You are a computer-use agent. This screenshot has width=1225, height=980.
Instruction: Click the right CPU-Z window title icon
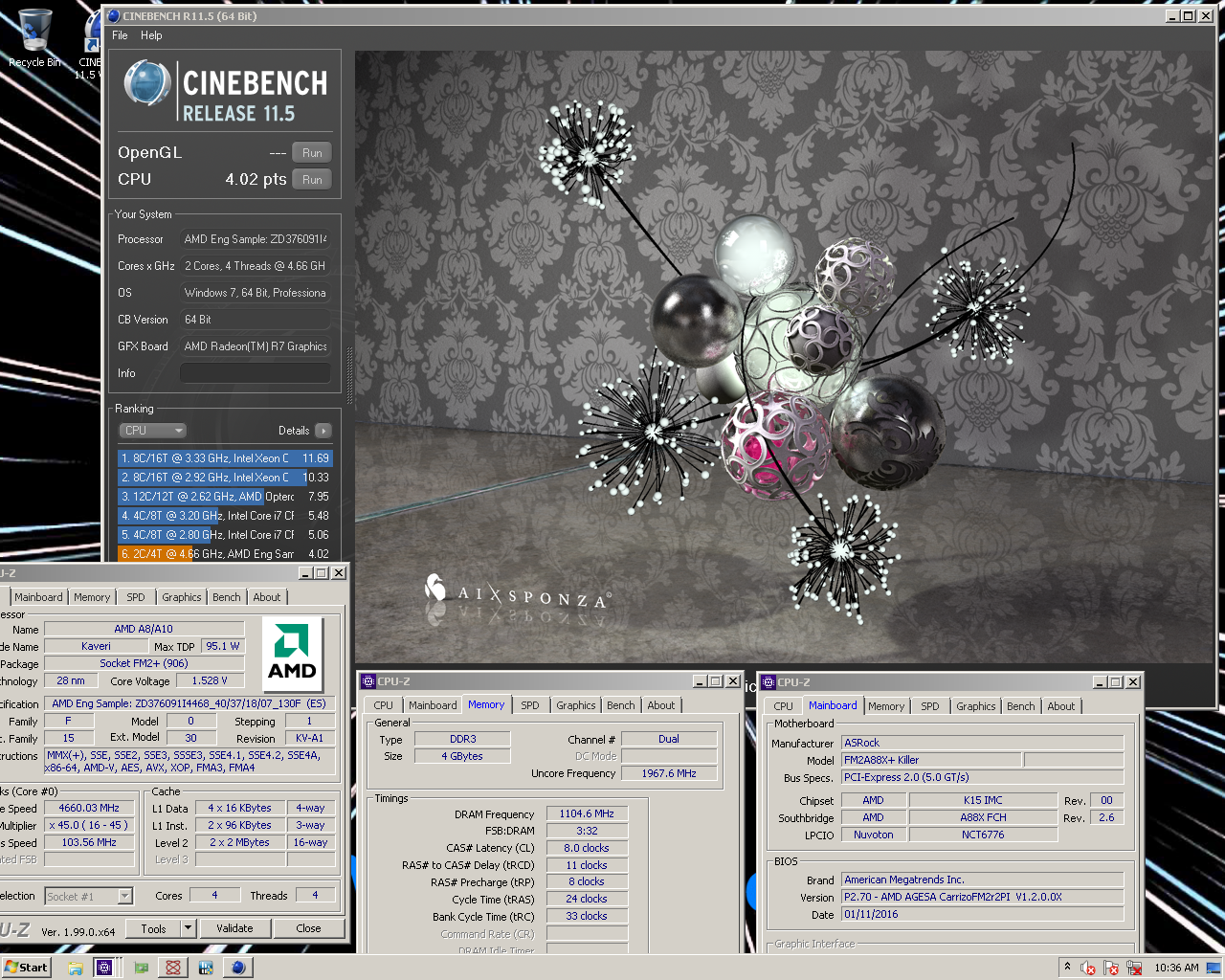pyautogui.click(x=768, y=682)
